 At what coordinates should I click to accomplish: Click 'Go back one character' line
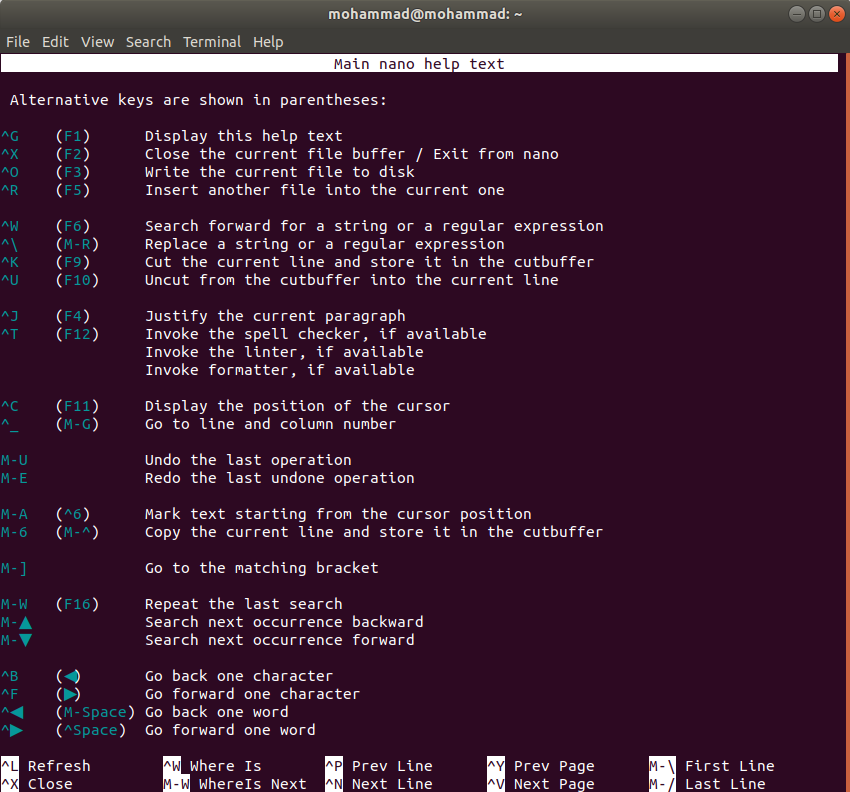(x=239, y=676)
